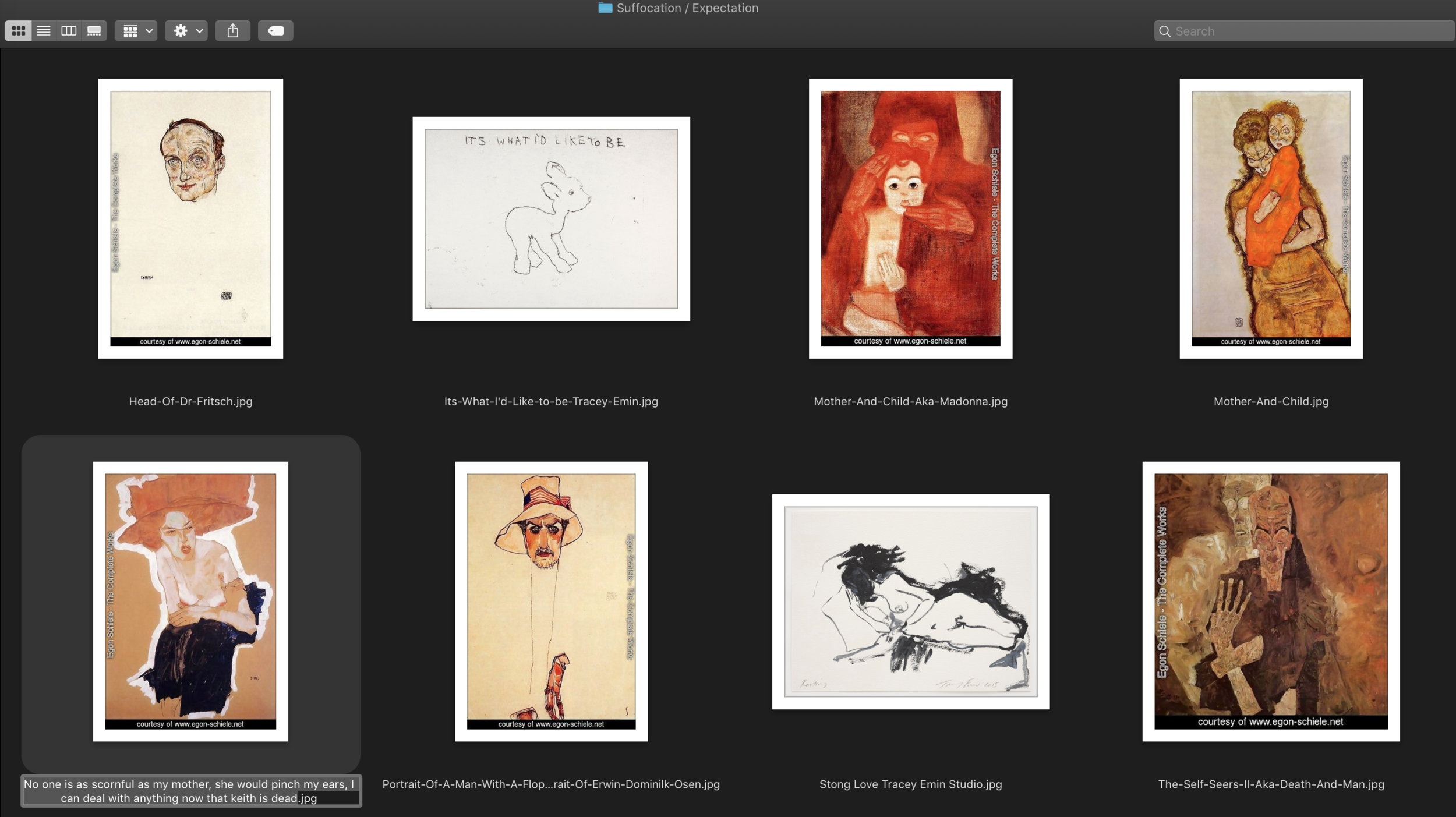Focus the Search field
This screenshot has width=1456, height=817.
pyautogui.click(x=1303, y=31)
